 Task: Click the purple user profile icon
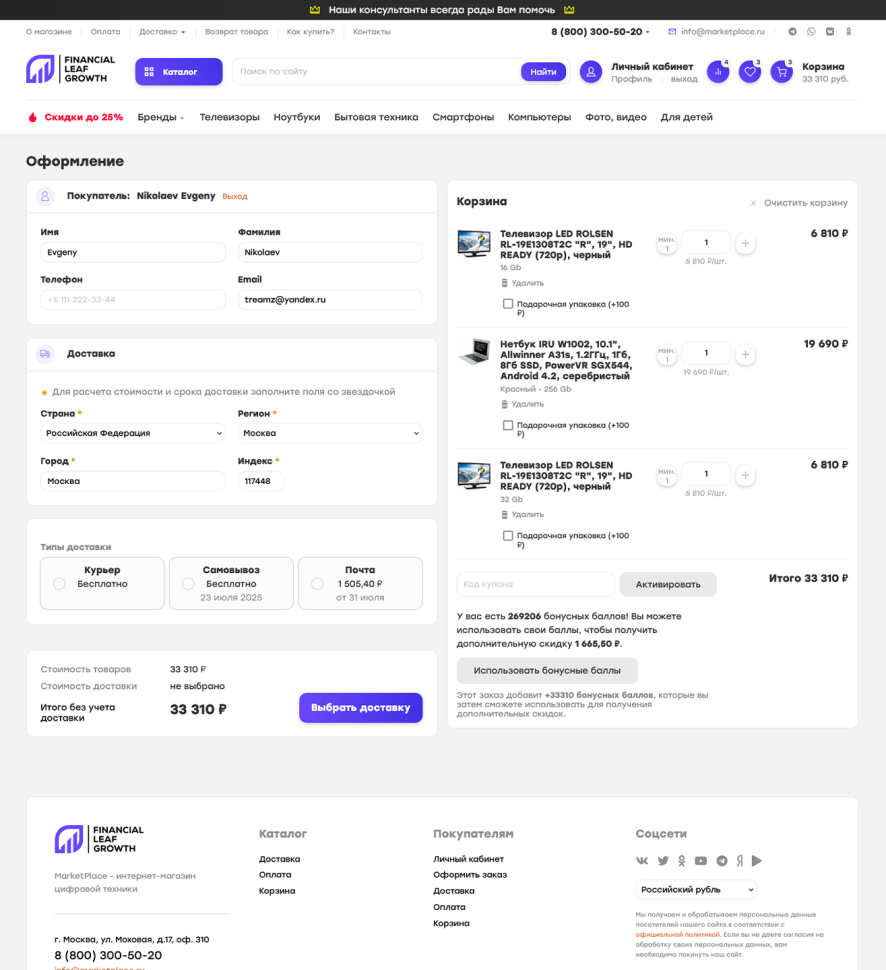(x=591, y=72)
